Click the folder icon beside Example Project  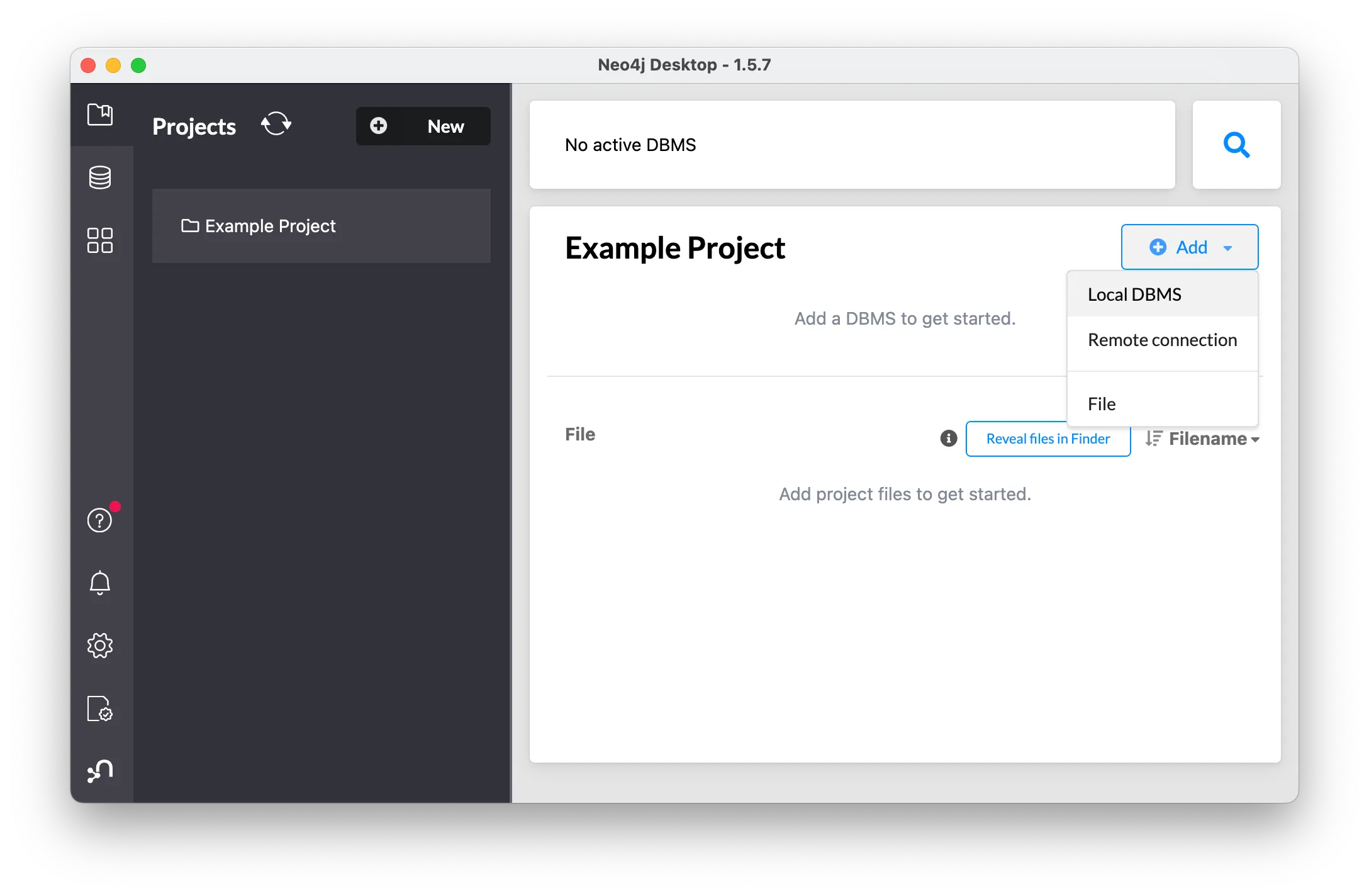[190, 225]
